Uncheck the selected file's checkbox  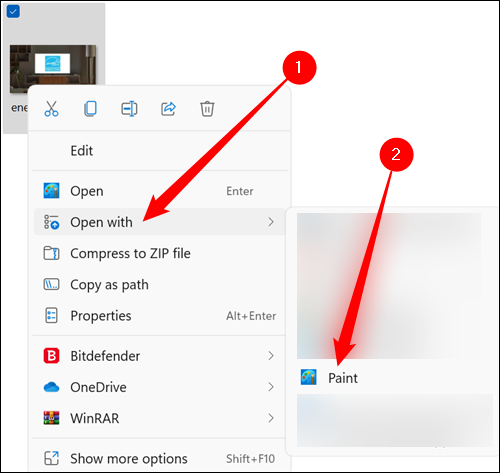tap(13, 12)
